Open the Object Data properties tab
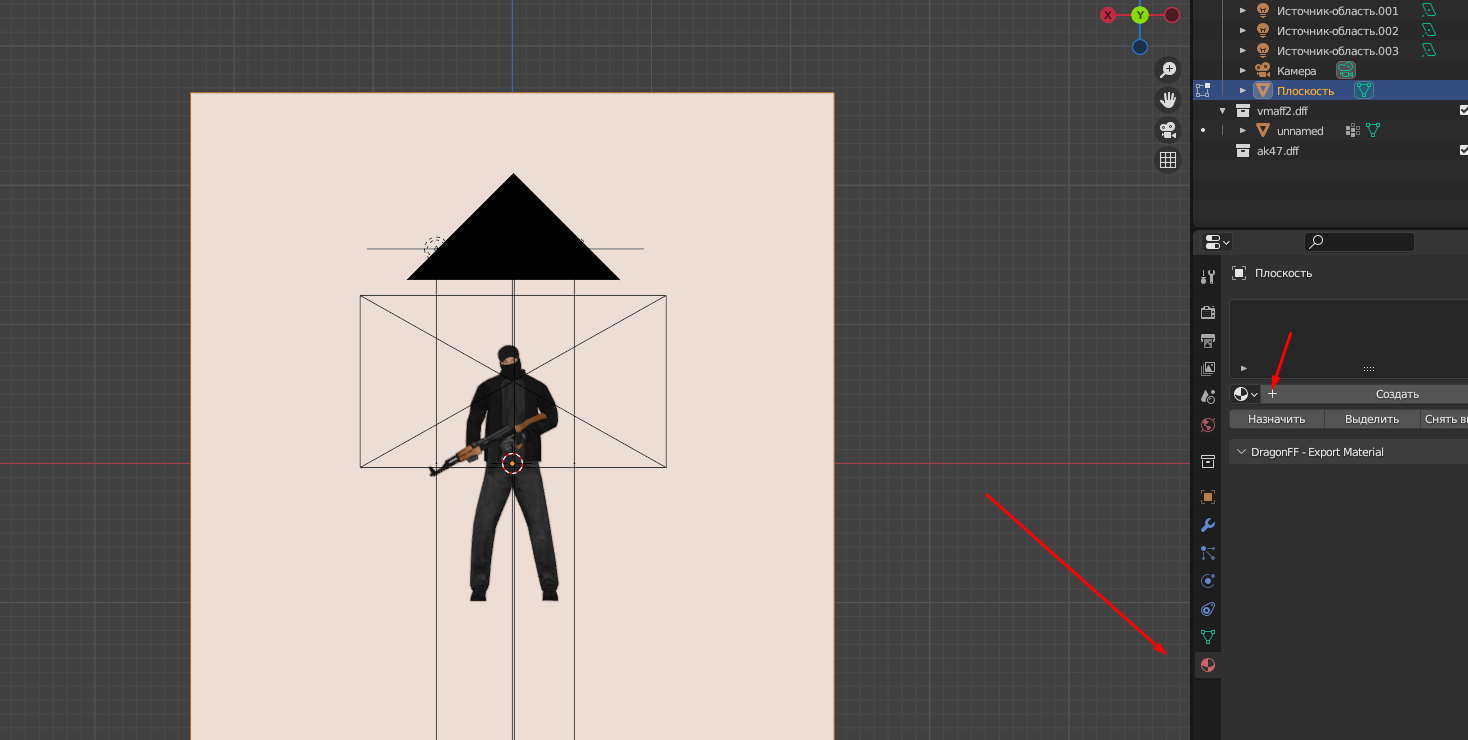This screenshot has width=1468, height=740. click(x=1208, y=637)
